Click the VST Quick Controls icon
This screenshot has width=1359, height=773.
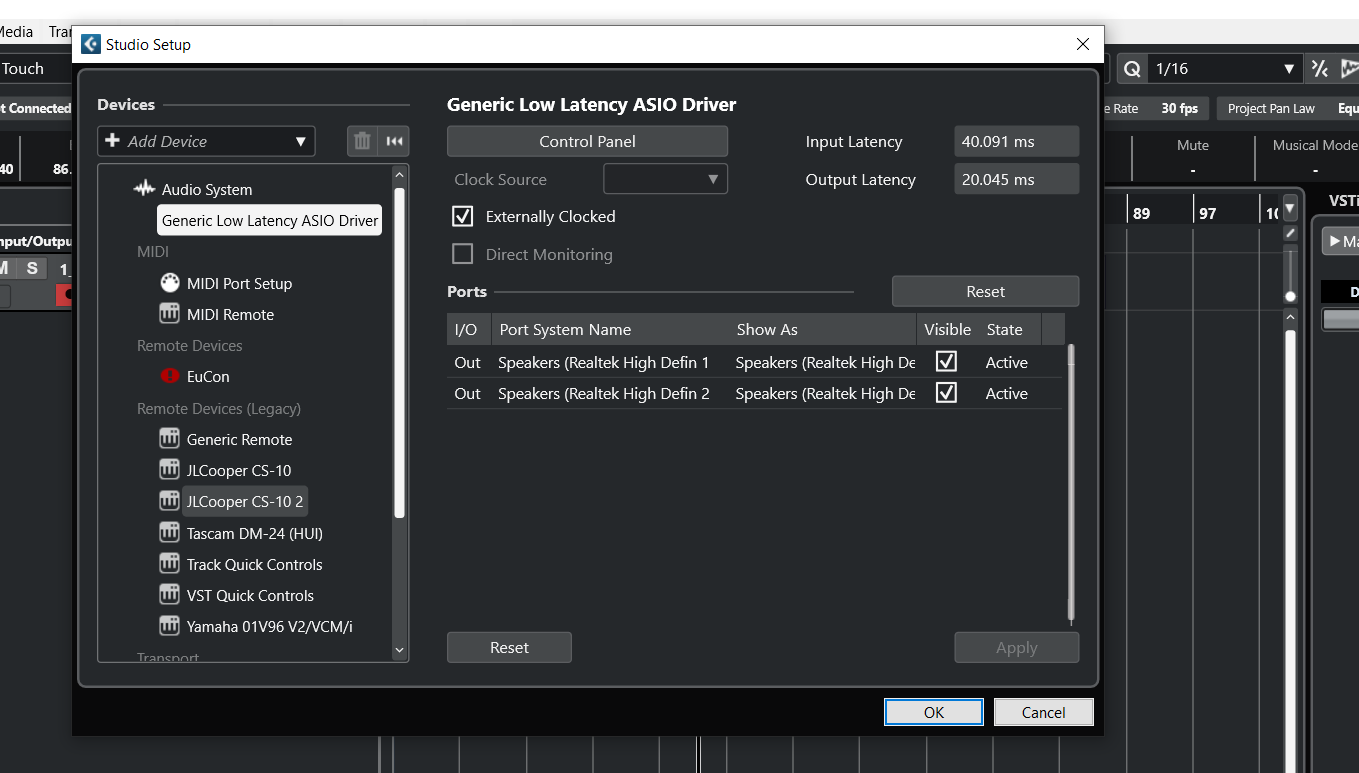170,595
